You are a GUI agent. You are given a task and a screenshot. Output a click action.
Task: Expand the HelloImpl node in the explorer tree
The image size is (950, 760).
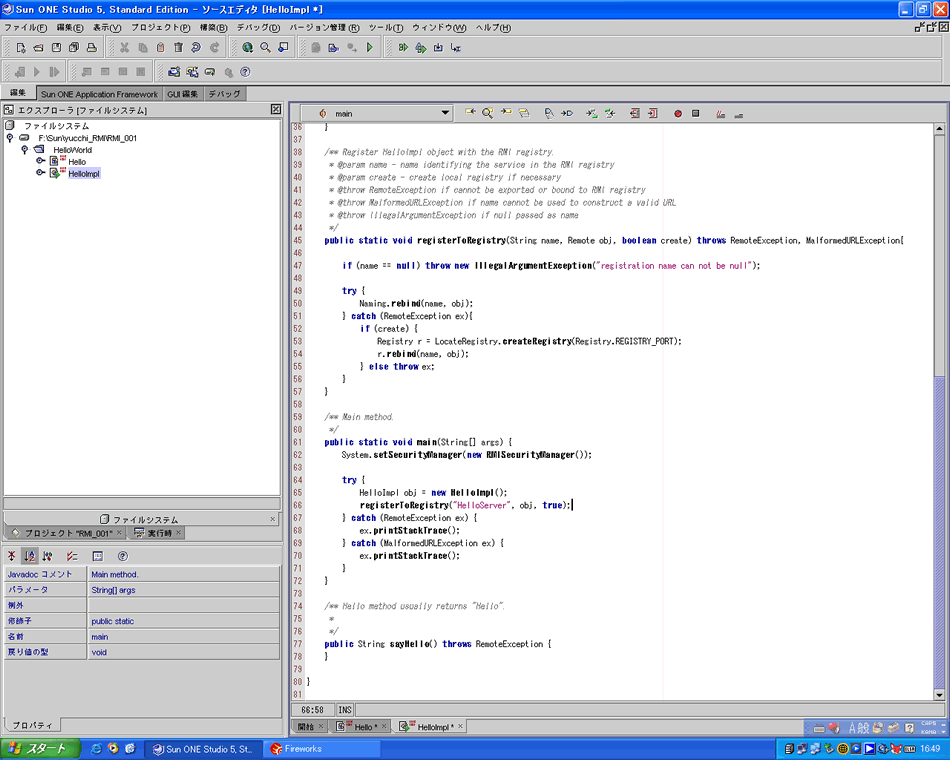(41, 173)
